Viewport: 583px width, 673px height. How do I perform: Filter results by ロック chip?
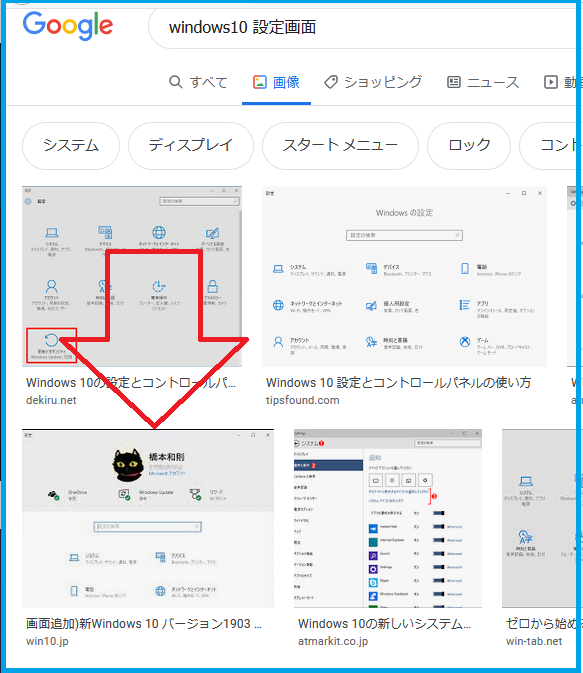click(469, 146)
